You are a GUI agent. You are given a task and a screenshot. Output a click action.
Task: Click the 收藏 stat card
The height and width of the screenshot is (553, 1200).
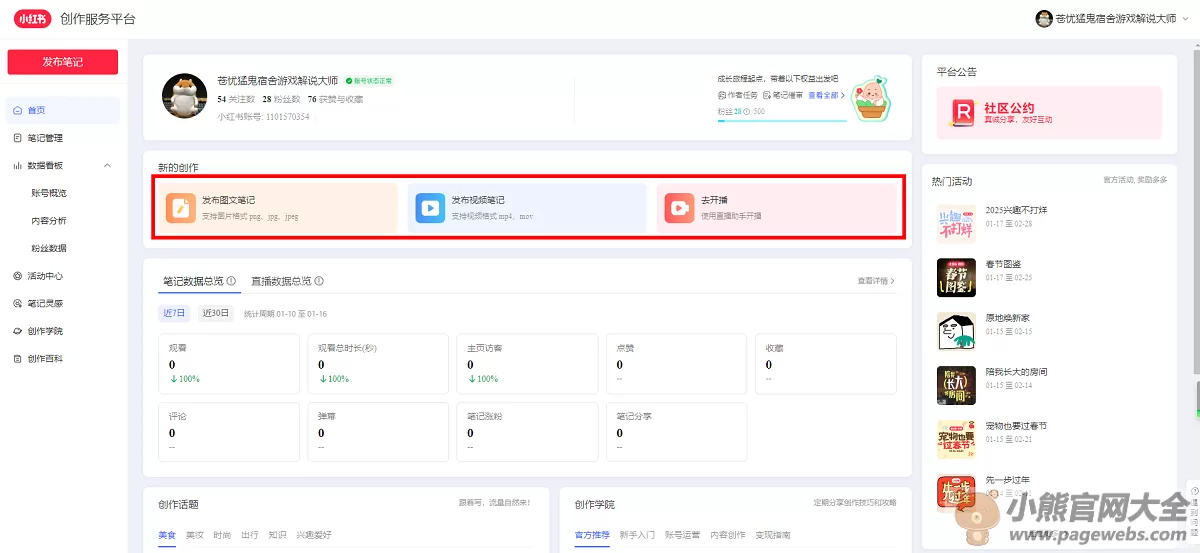(x=825, y=364)
